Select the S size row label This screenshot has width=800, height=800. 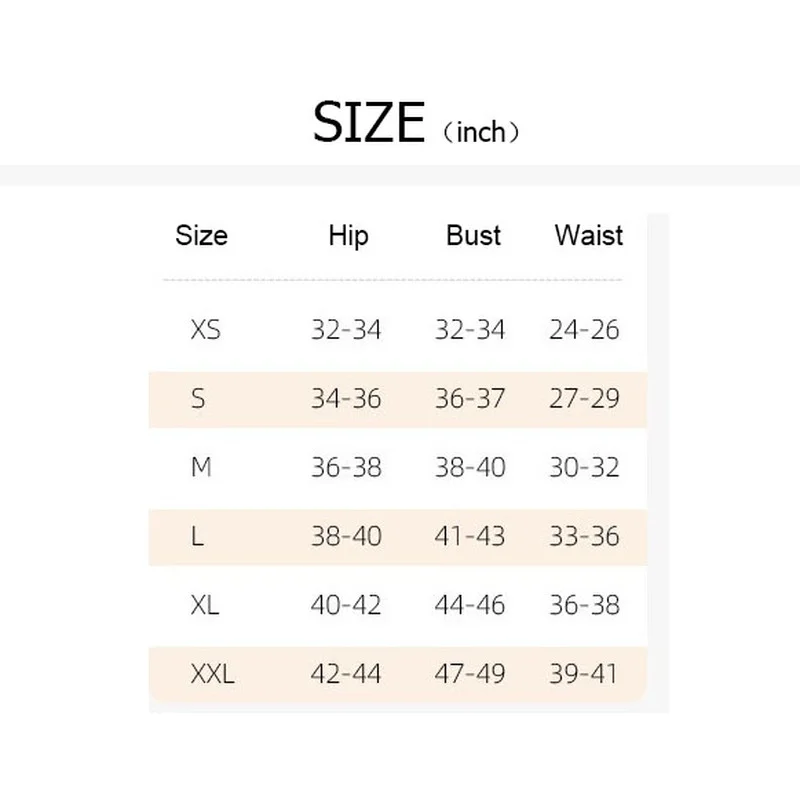(x=198, y=399)
